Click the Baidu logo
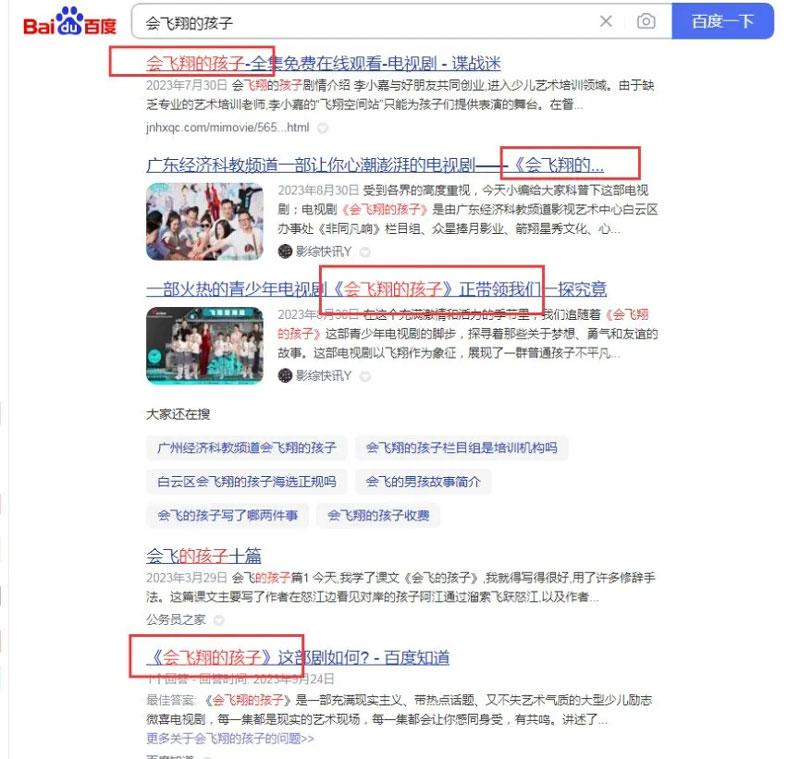The image size is (800, 759). (70, 21)
